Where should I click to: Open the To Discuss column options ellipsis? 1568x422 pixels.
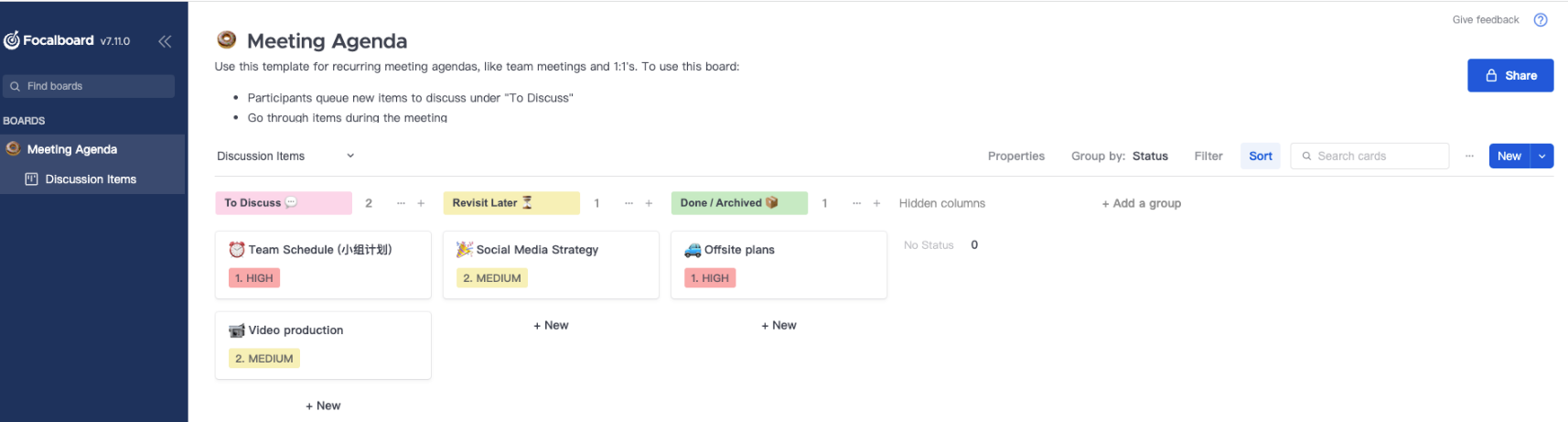coord(401,203)
